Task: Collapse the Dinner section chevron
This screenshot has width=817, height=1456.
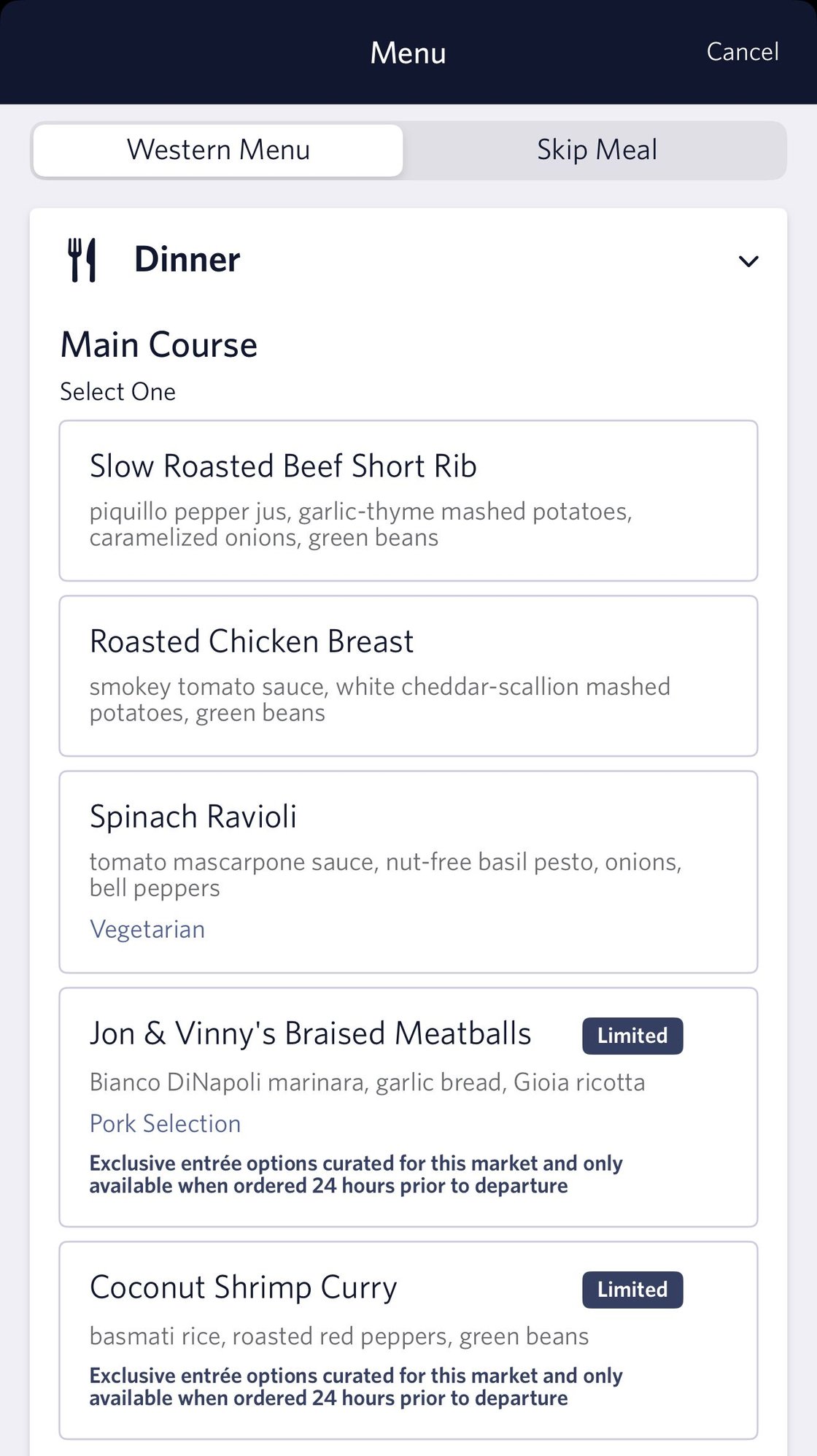Action: tap(748, 261)
